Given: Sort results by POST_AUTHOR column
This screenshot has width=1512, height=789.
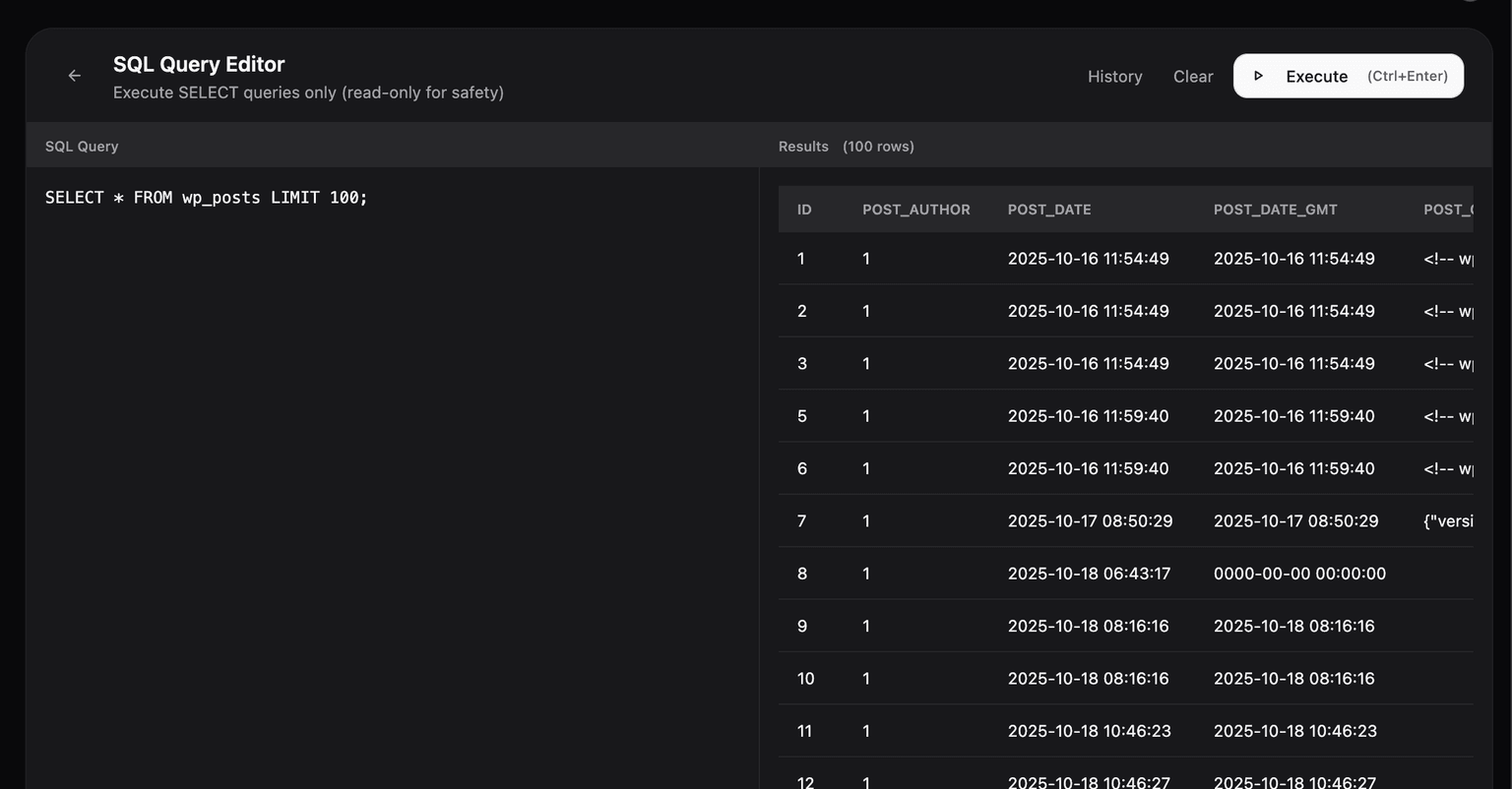Looking at the screenshot, I should tap(915, 209).
